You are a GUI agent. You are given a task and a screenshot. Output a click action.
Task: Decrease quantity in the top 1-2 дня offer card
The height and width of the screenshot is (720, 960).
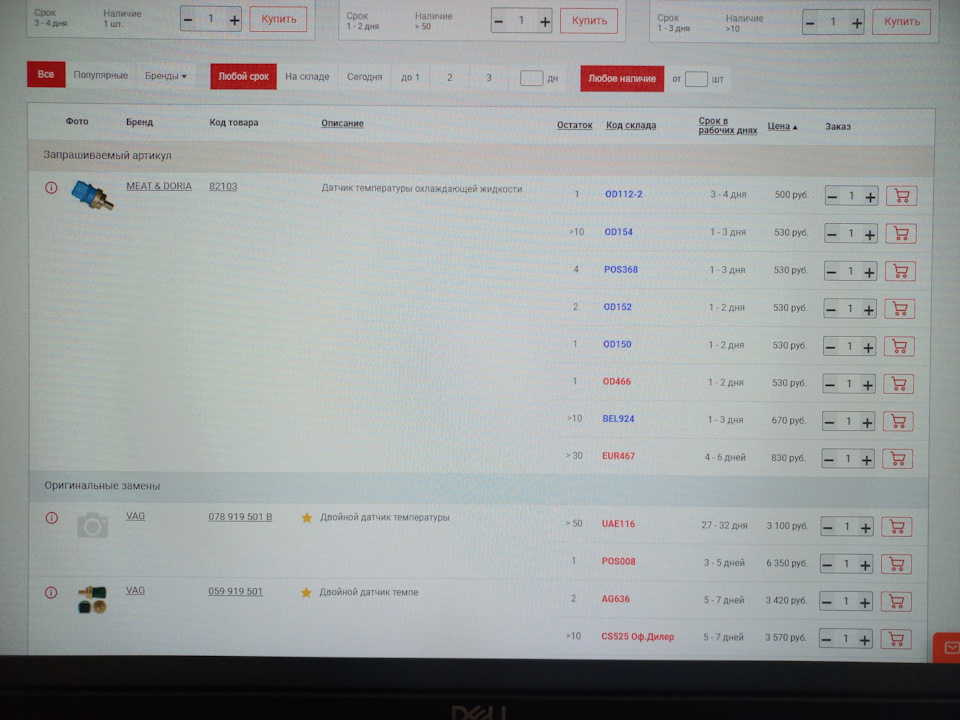[x=498, y=22]
